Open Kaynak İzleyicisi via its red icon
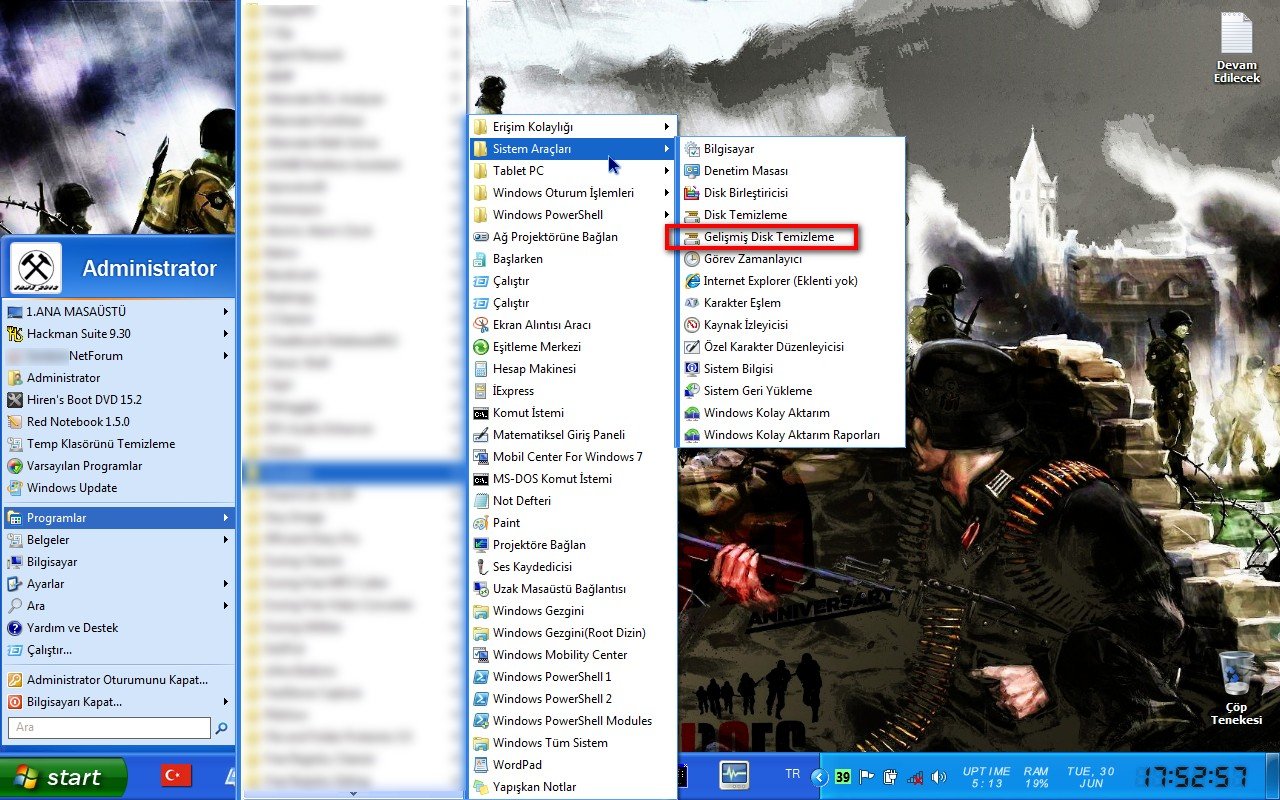The image size is (1280, 800). click(692, 325)
